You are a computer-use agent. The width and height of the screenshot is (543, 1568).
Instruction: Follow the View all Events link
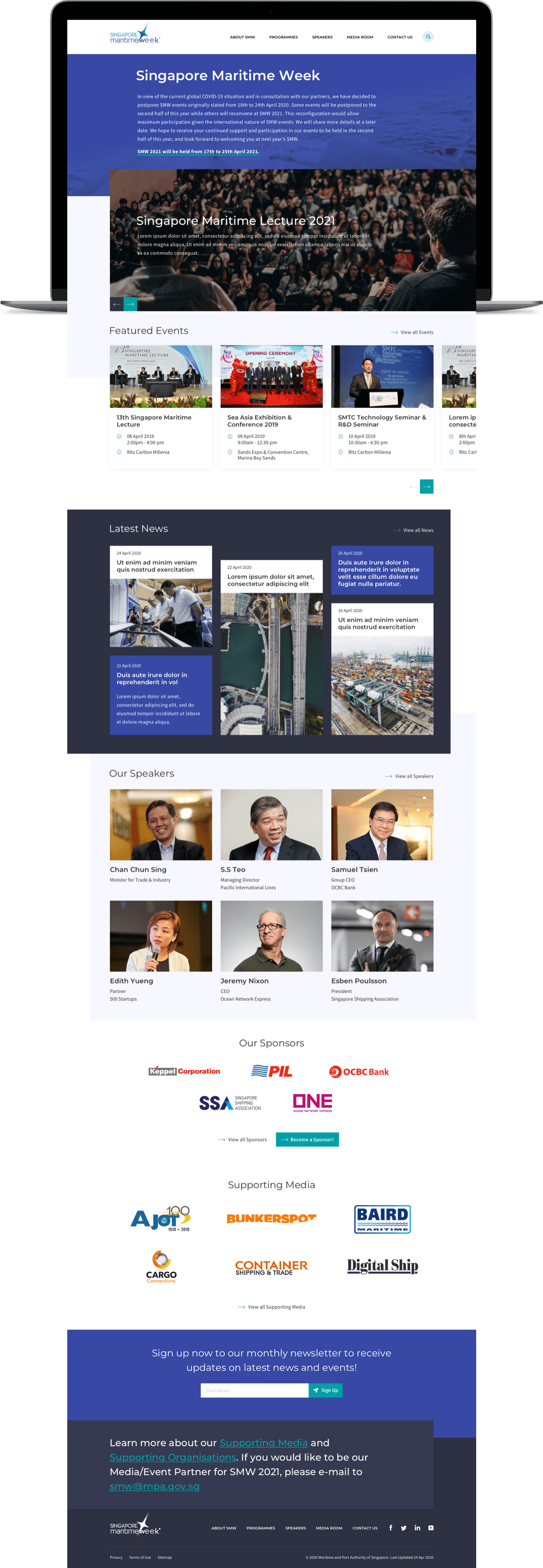(412, 333)
